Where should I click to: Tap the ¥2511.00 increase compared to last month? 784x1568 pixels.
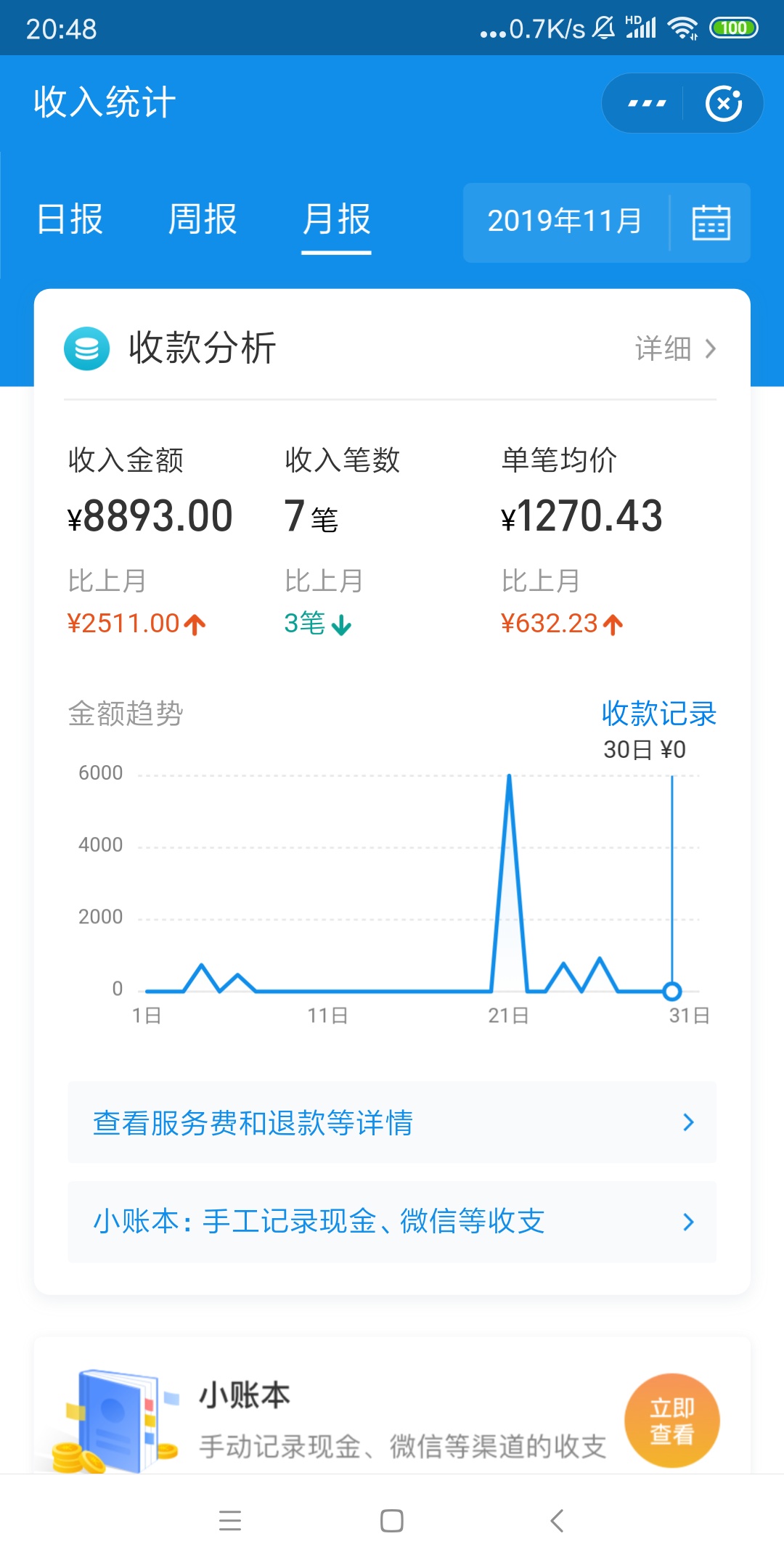tap(137, 624)
